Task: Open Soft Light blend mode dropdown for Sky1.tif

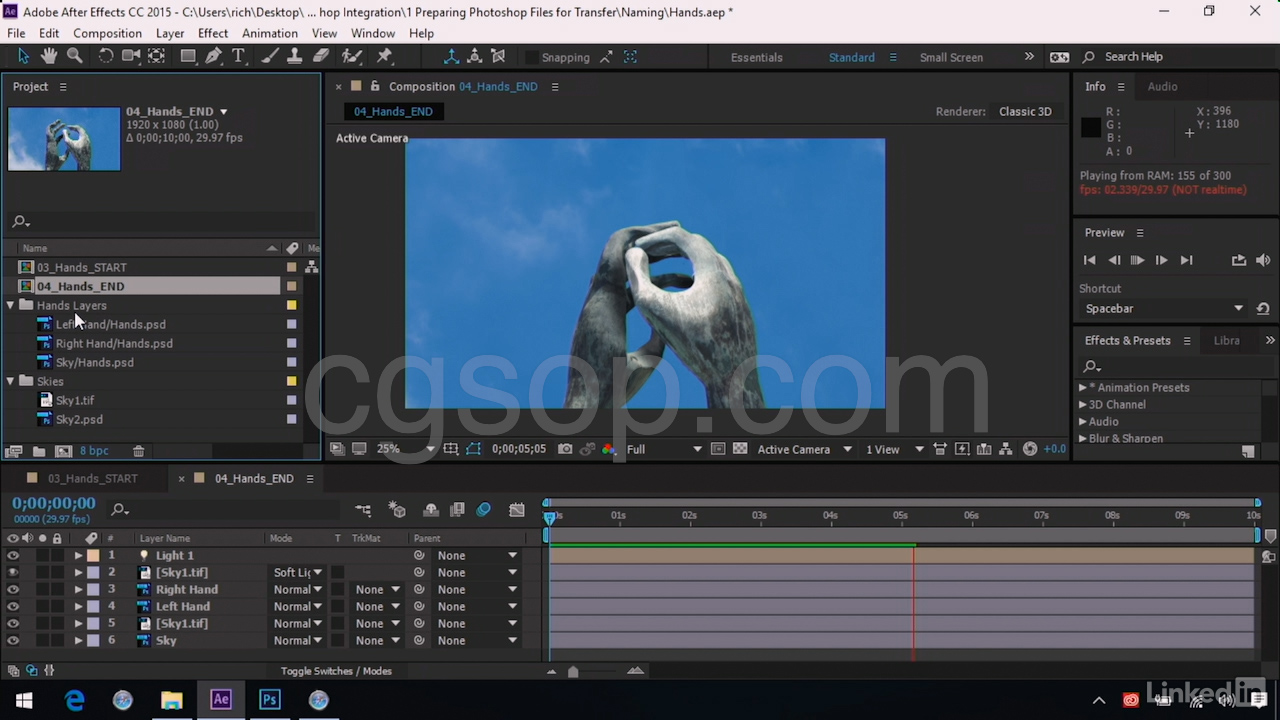Action: 298,572
